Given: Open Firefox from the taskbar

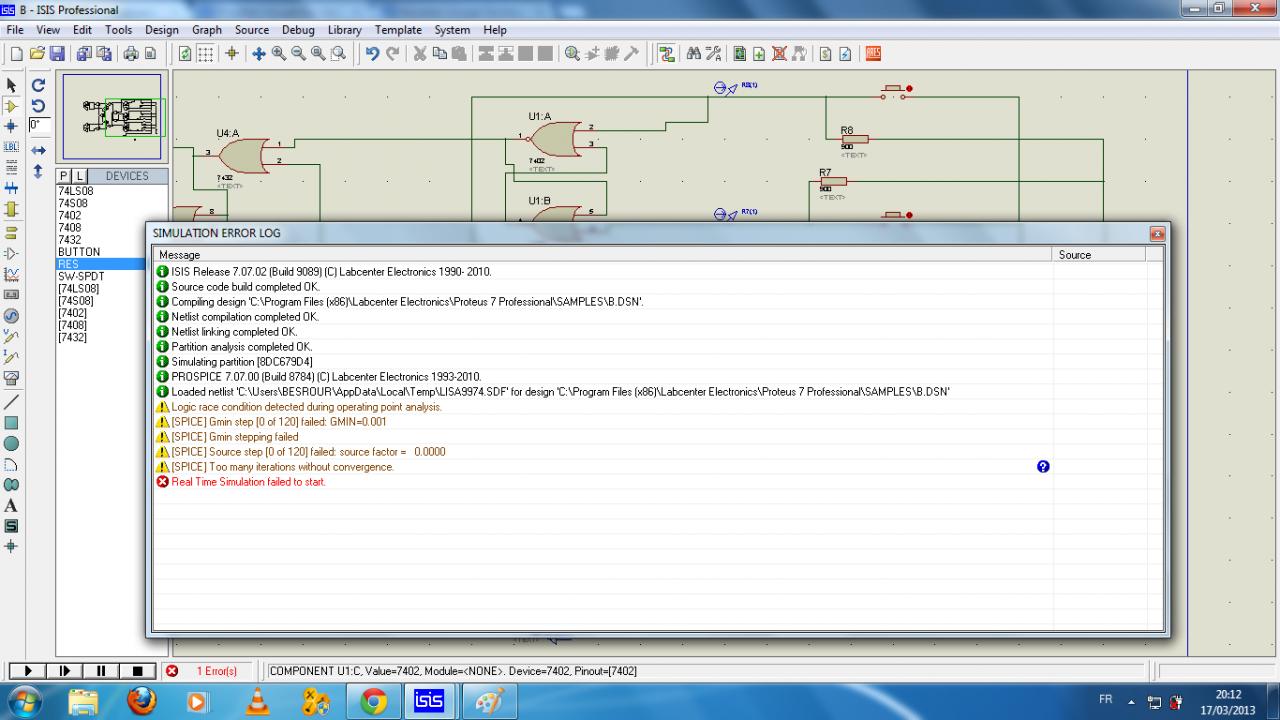Looking at the screenshot, I should click(x=142, y=702).
